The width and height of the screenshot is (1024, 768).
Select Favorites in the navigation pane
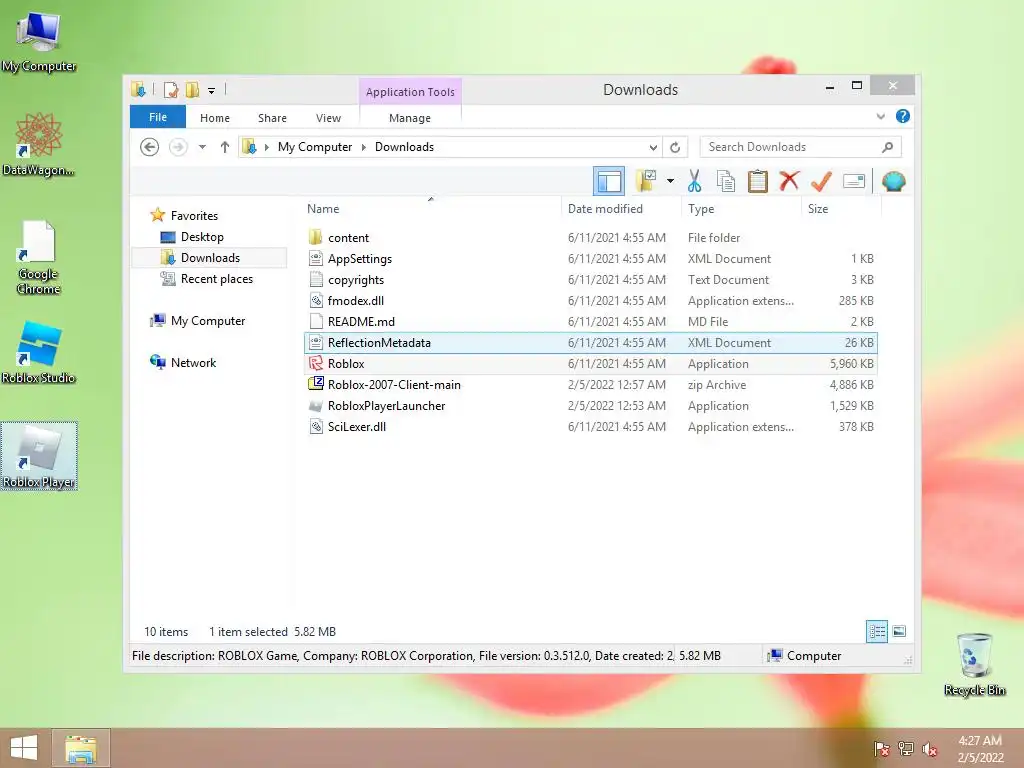(x=194, y=216)
